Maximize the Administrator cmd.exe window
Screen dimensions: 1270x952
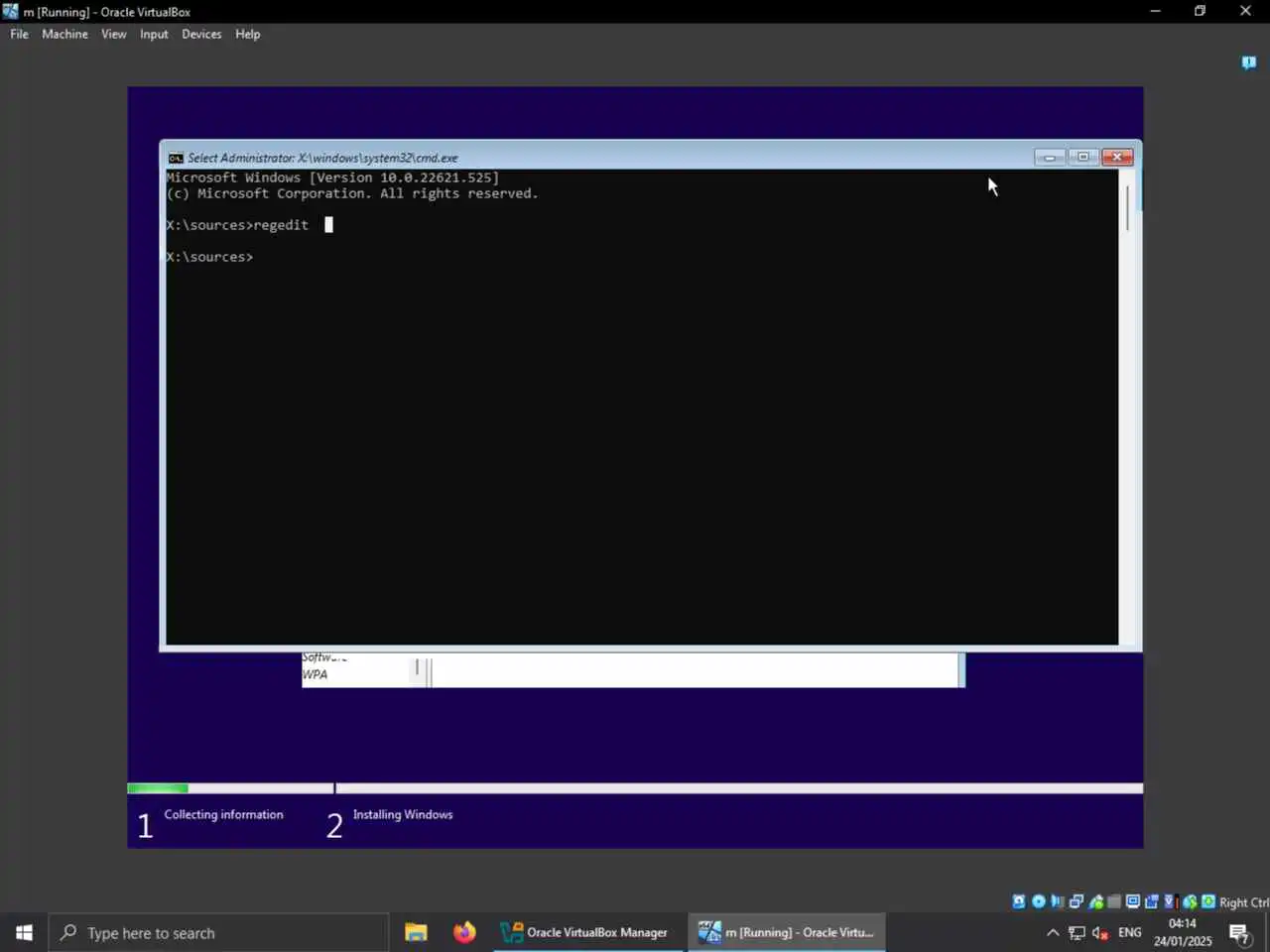click(1082, 157)
